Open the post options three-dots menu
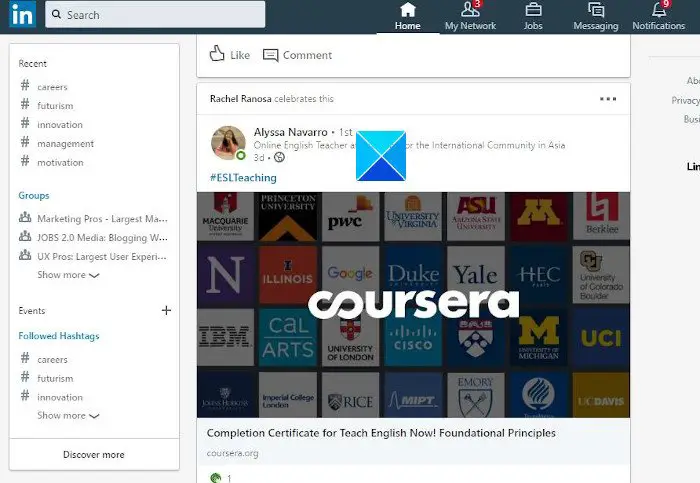 (608, 99)
